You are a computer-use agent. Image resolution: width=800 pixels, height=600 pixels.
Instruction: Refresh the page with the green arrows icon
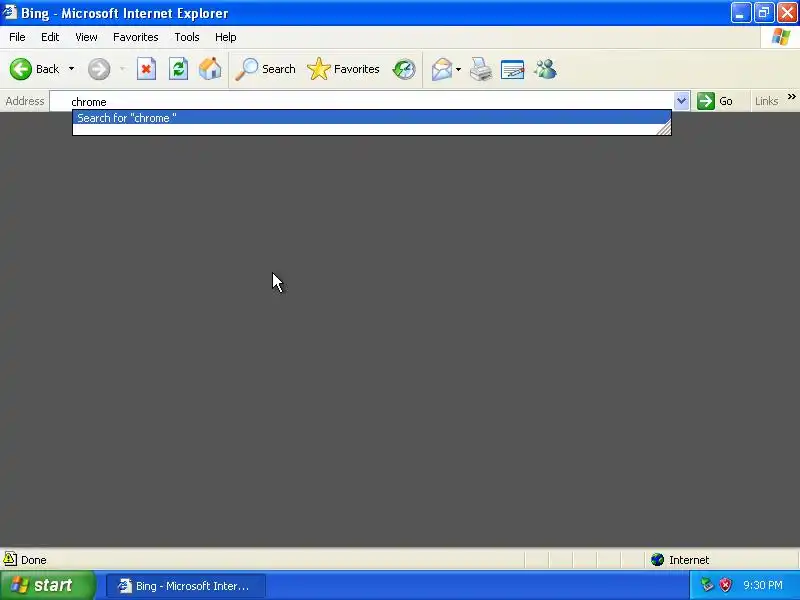(x=179, y=69)
